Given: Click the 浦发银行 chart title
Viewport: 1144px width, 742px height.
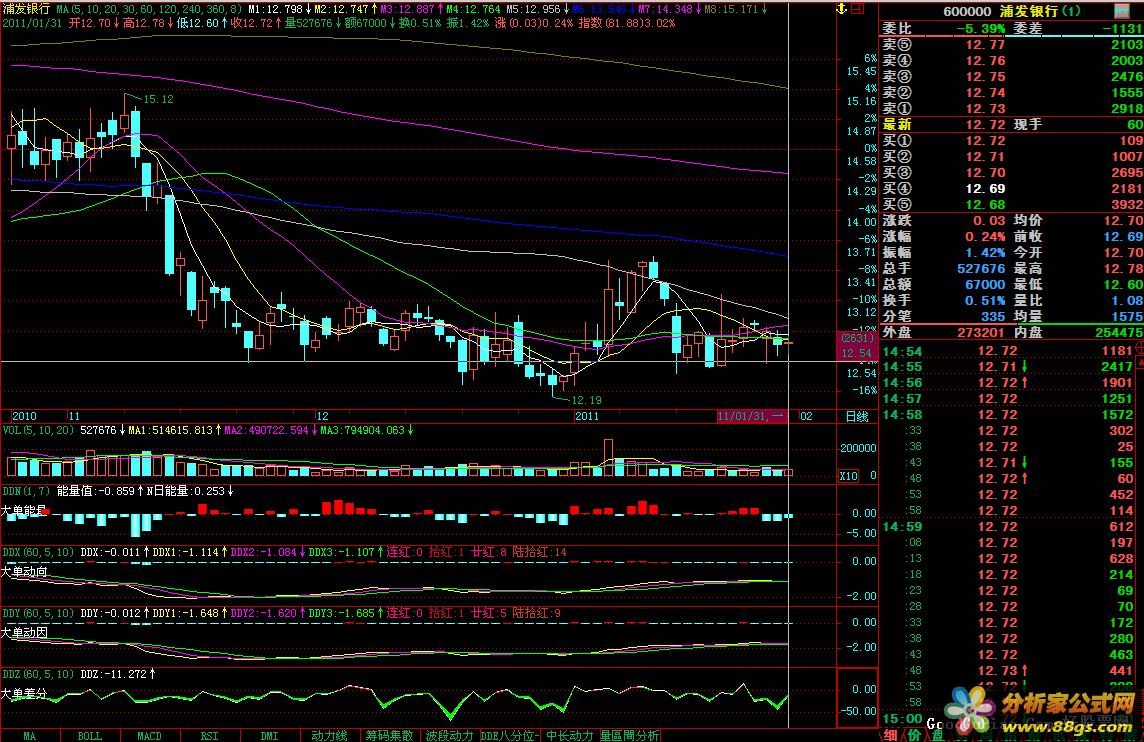Looking at the screenshot, I should [26, 9].
